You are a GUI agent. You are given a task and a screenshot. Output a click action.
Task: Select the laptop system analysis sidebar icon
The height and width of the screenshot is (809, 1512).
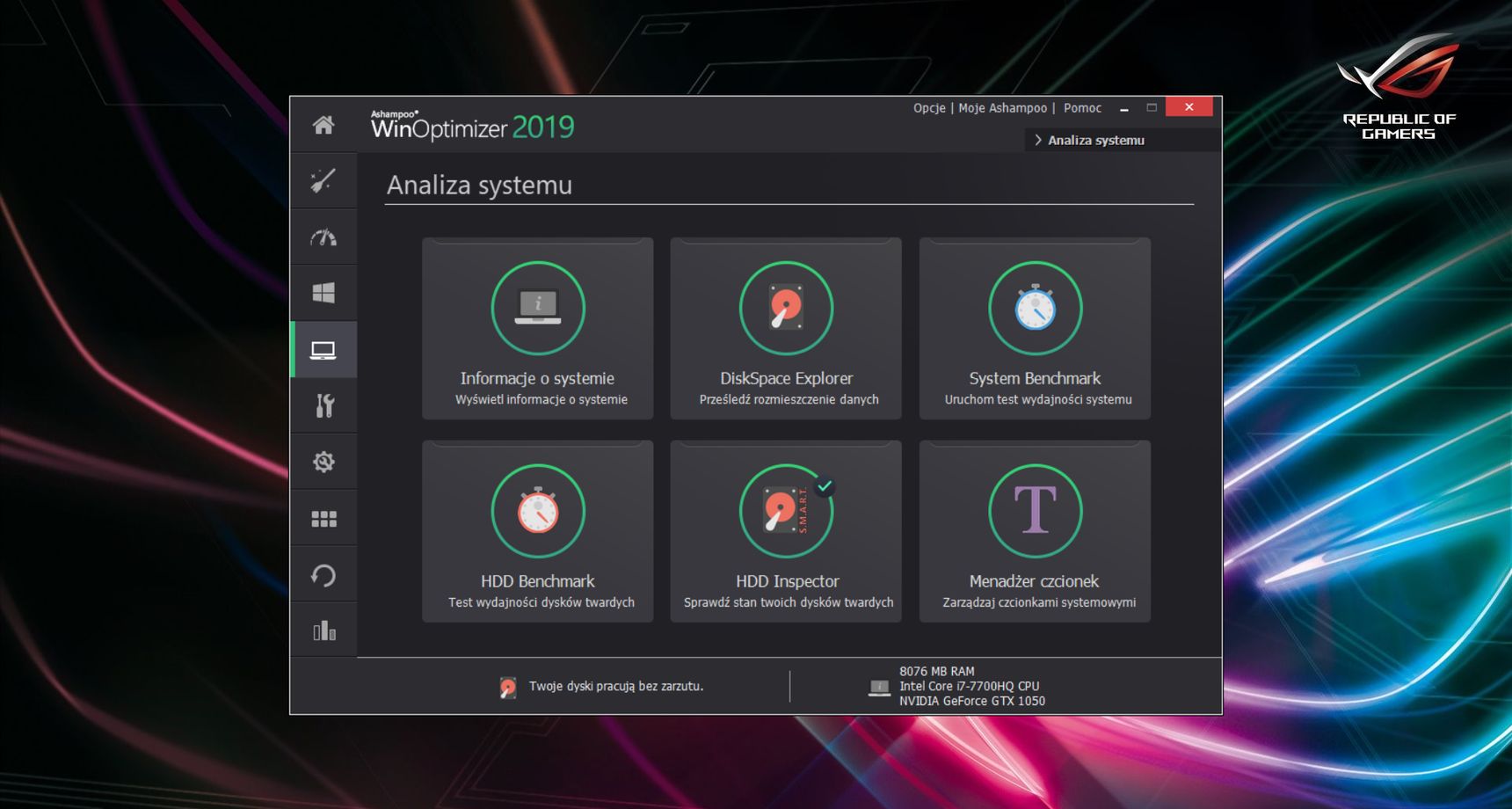pos(323,350)
